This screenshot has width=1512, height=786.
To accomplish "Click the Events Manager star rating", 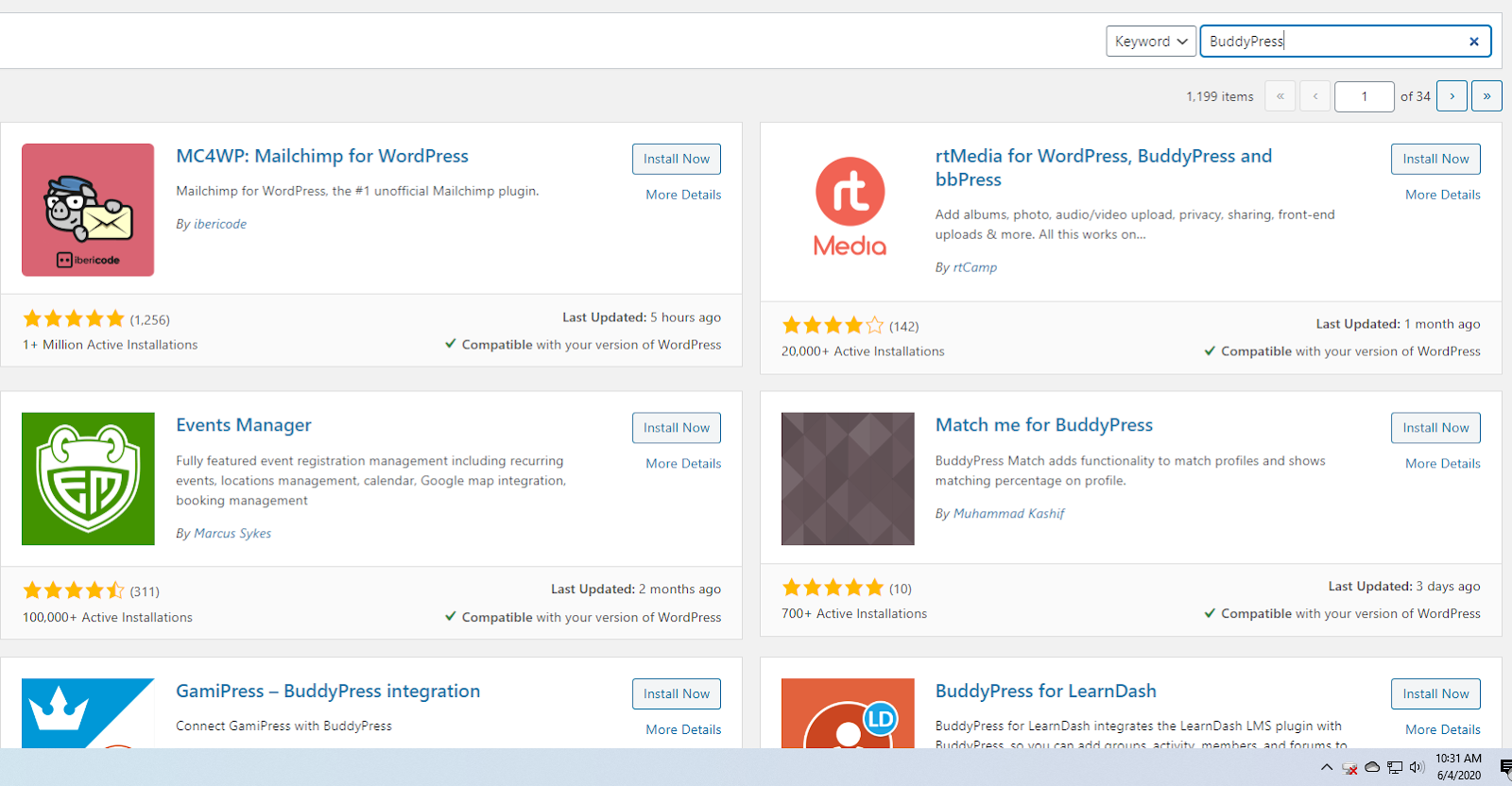I will point(74,590).
